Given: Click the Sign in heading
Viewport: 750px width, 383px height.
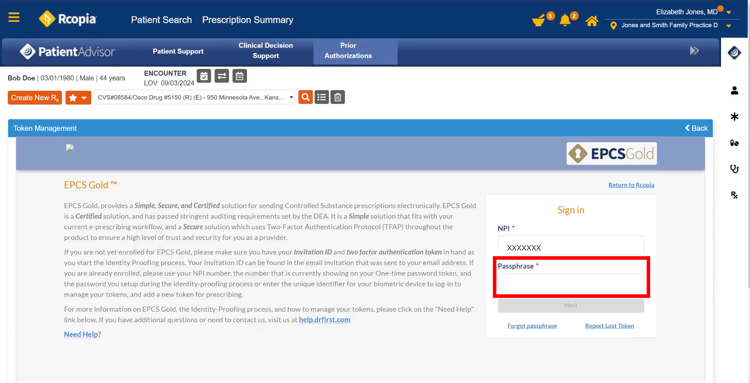Looking at the screenshot, I should [571, 210].
